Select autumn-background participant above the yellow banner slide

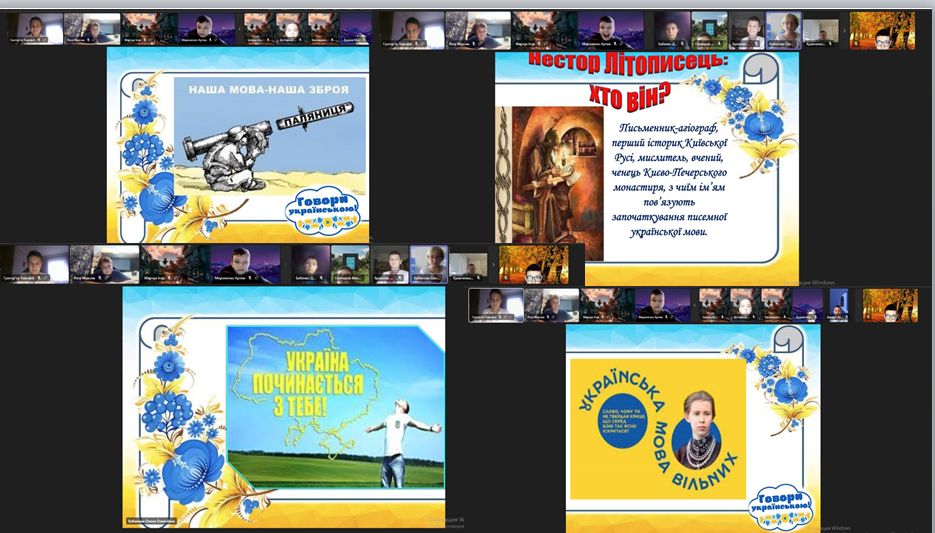[889, 305]
